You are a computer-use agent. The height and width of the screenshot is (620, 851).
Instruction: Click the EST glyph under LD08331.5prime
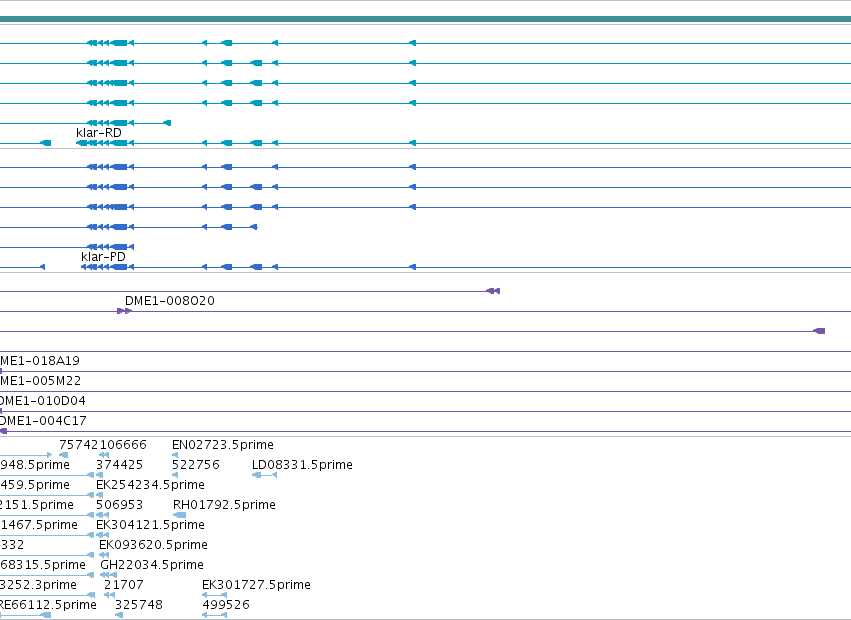(264, 475)
